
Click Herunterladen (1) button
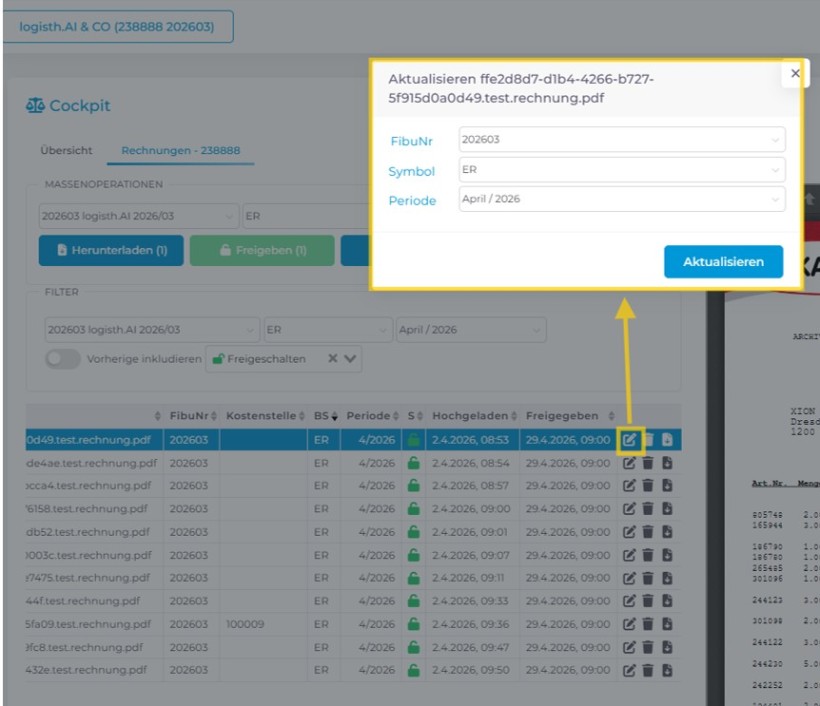click(x=111, y=250)
